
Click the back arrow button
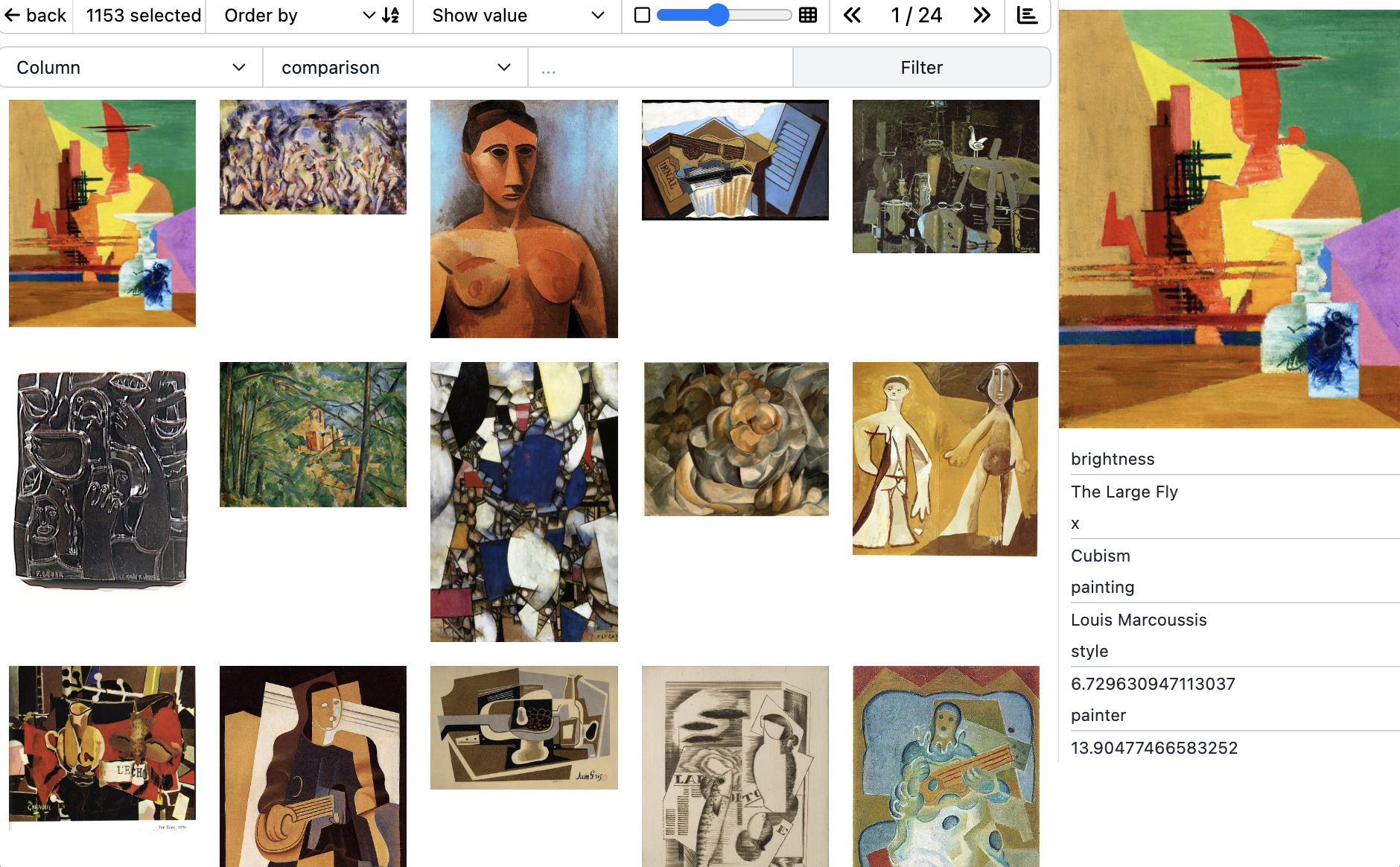36,16
